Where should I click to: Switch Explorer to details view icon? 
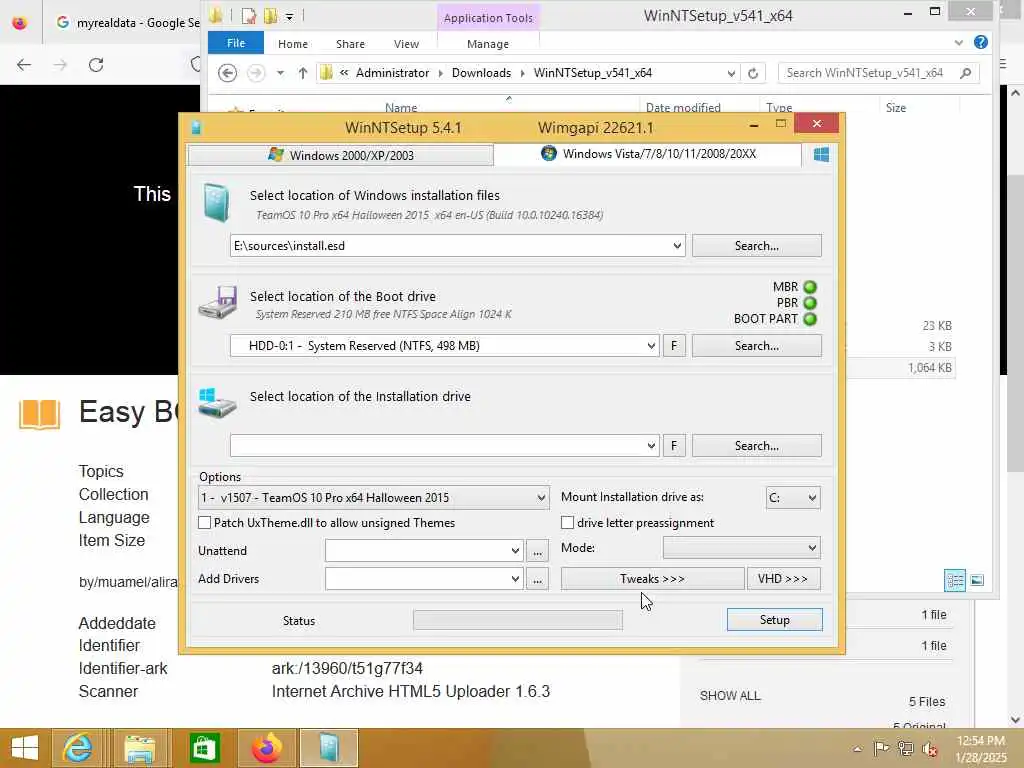[x=955, y=580]
